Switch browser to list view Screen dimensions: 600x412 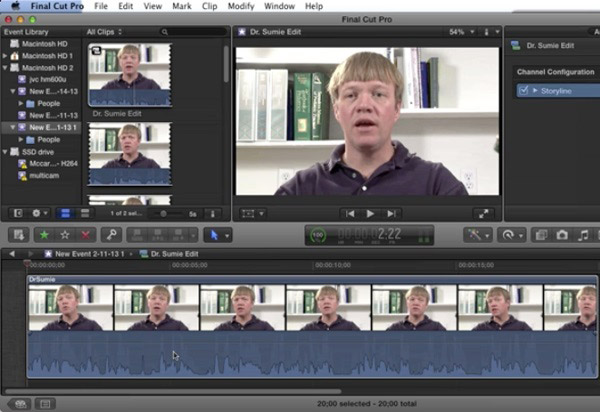point(85,213)
